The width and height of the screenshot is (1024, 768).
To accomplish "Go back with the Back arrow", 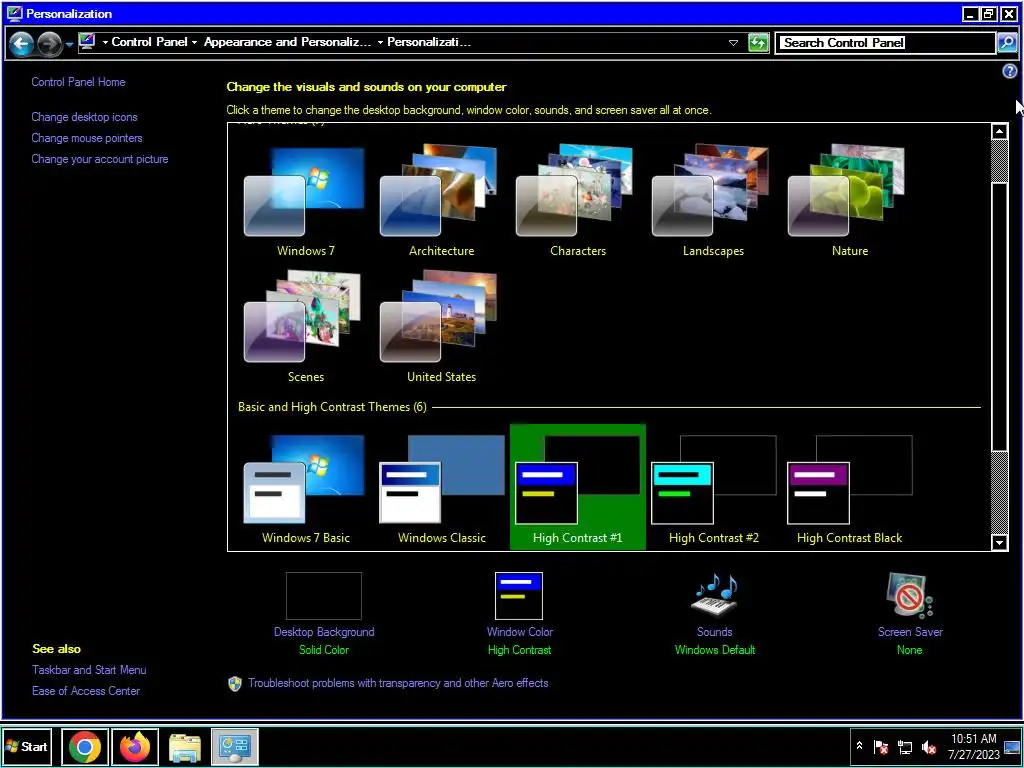I will tap(21, 44).
